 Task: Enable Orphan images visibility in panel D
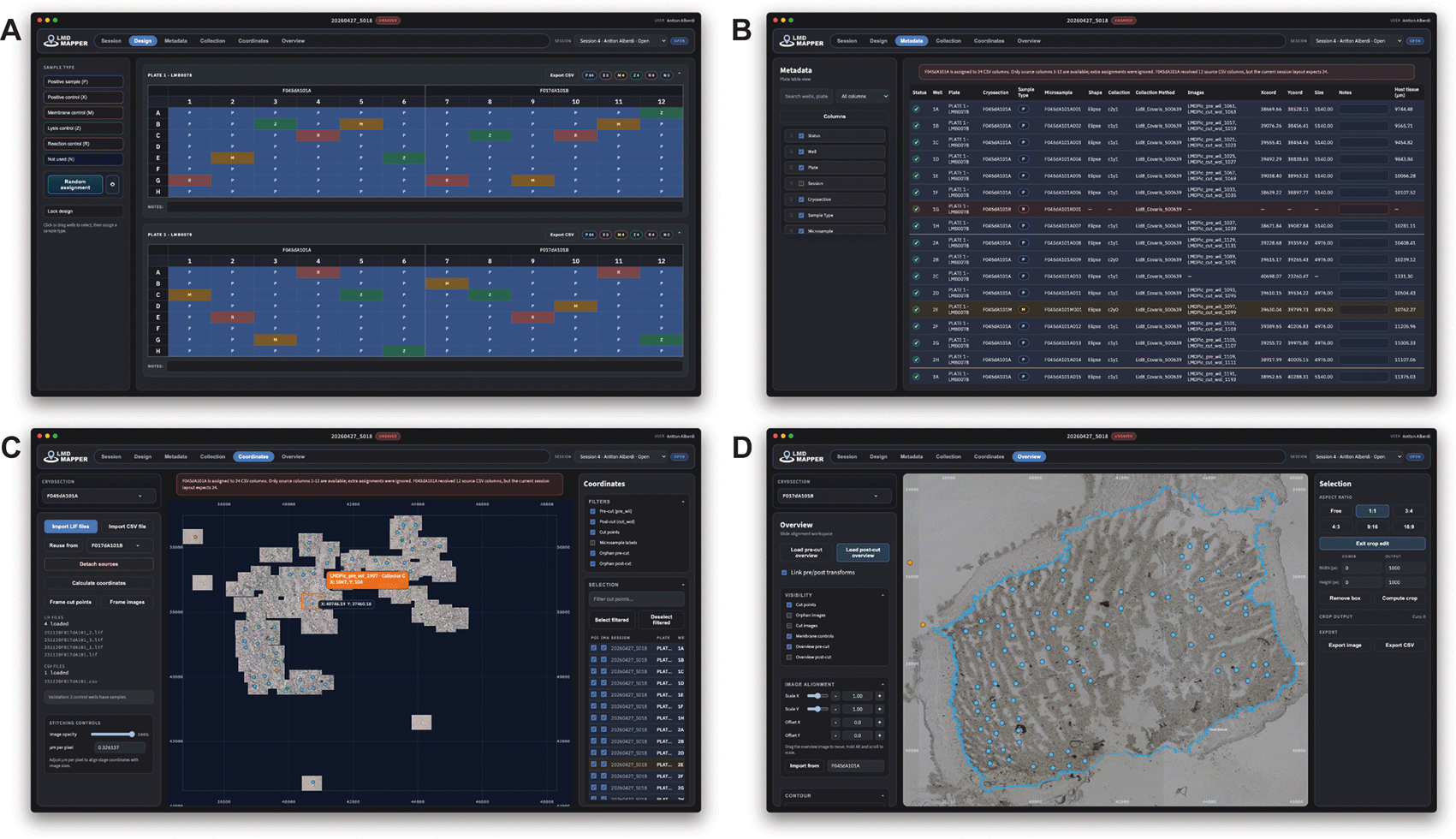[x=789, y=616]
